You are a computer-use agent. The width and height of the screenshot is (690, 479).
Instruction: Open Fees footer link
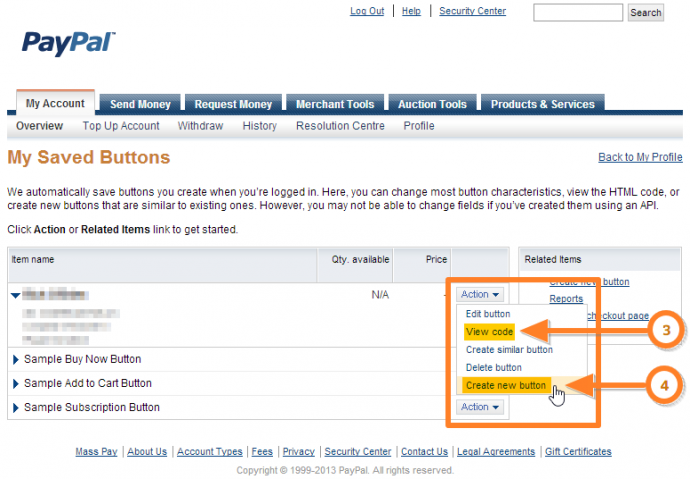(x=262, y=452)
